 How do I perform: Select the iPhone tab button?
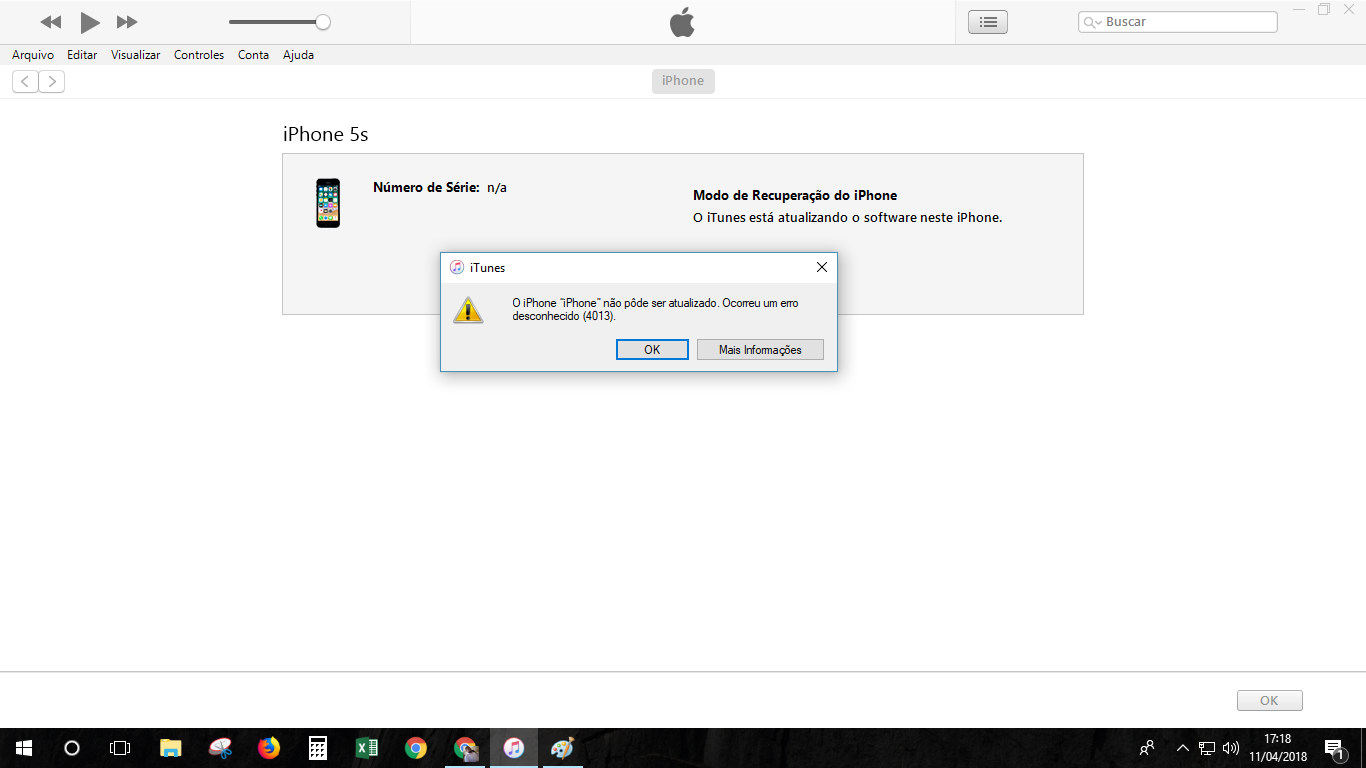pyautogui.click(x=683, y=81)
